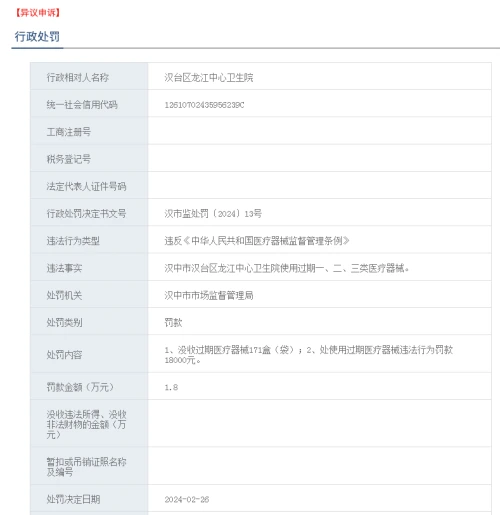Click the 税务登记号 label
Image resolution: width=500 pixels, height=515 pixels.
69,159
